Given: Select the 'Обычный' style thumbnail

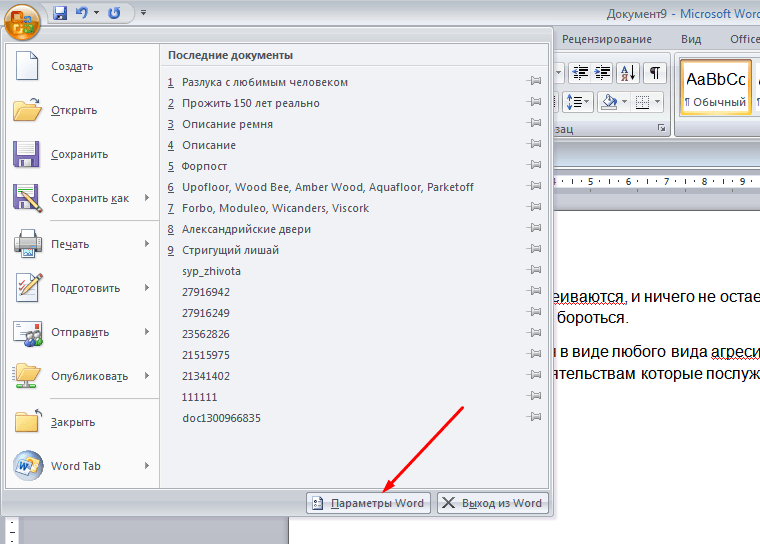Looking at the screenshot, I should coord(715,88).
